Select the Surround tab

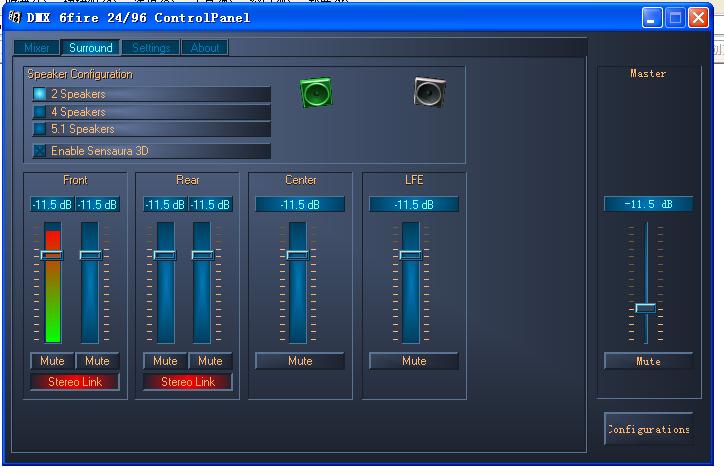90,48
